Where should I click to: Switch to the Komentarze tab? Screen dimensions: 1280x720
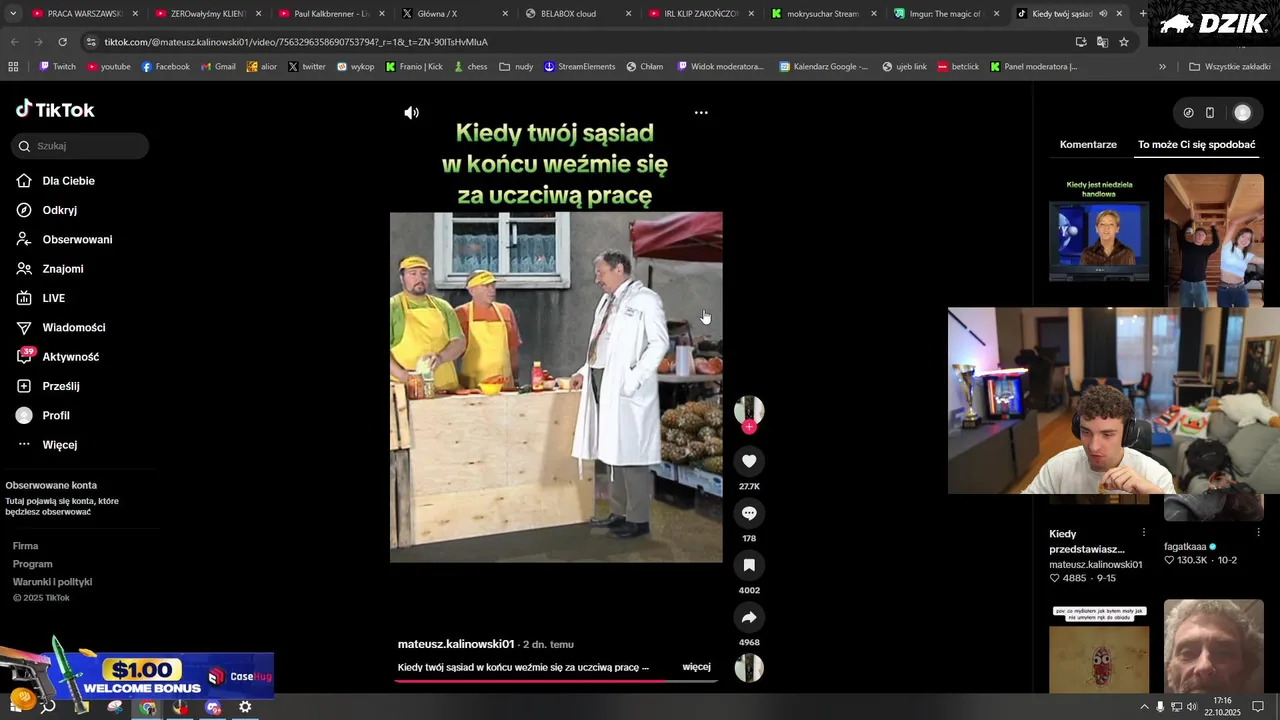pos(1088,145)
